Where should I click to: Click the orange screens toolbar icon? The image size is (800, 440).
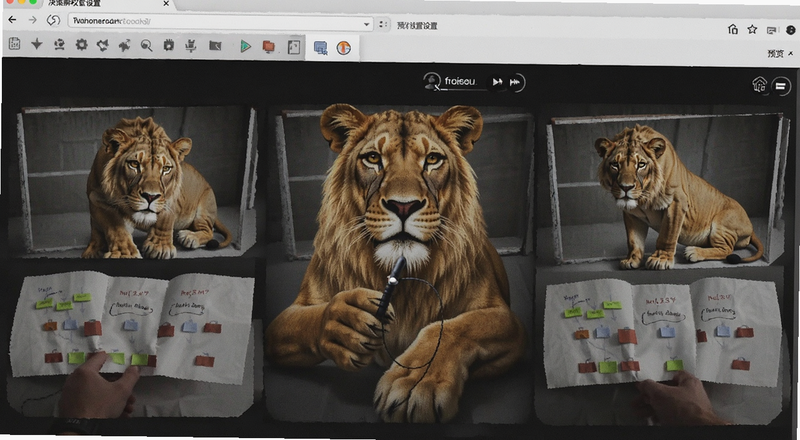pos(268,47)
